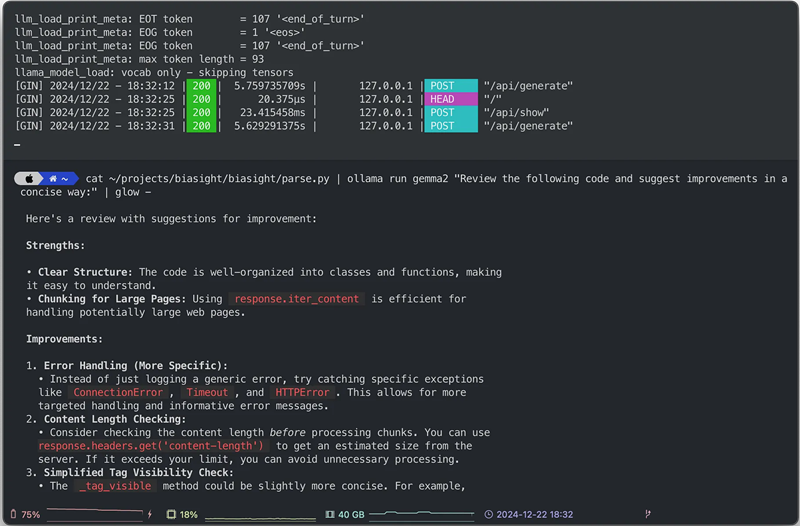
Task: Click the 23.415458ms latency value
Action: 272,112
